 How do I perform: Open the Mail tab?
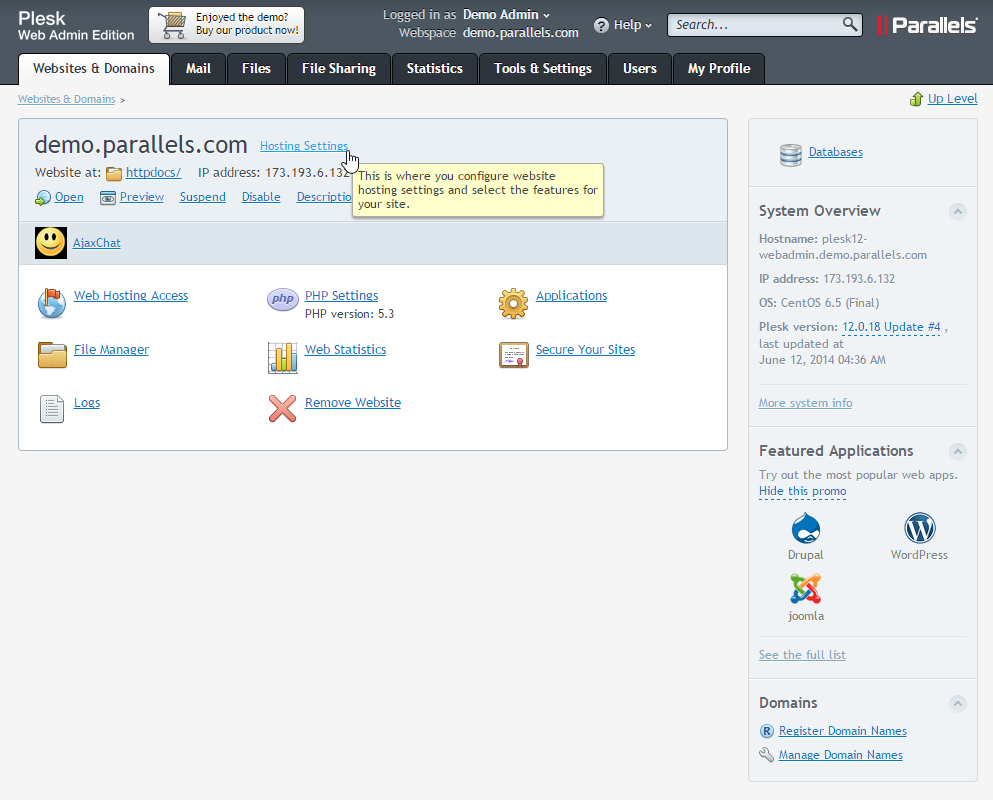198,68
